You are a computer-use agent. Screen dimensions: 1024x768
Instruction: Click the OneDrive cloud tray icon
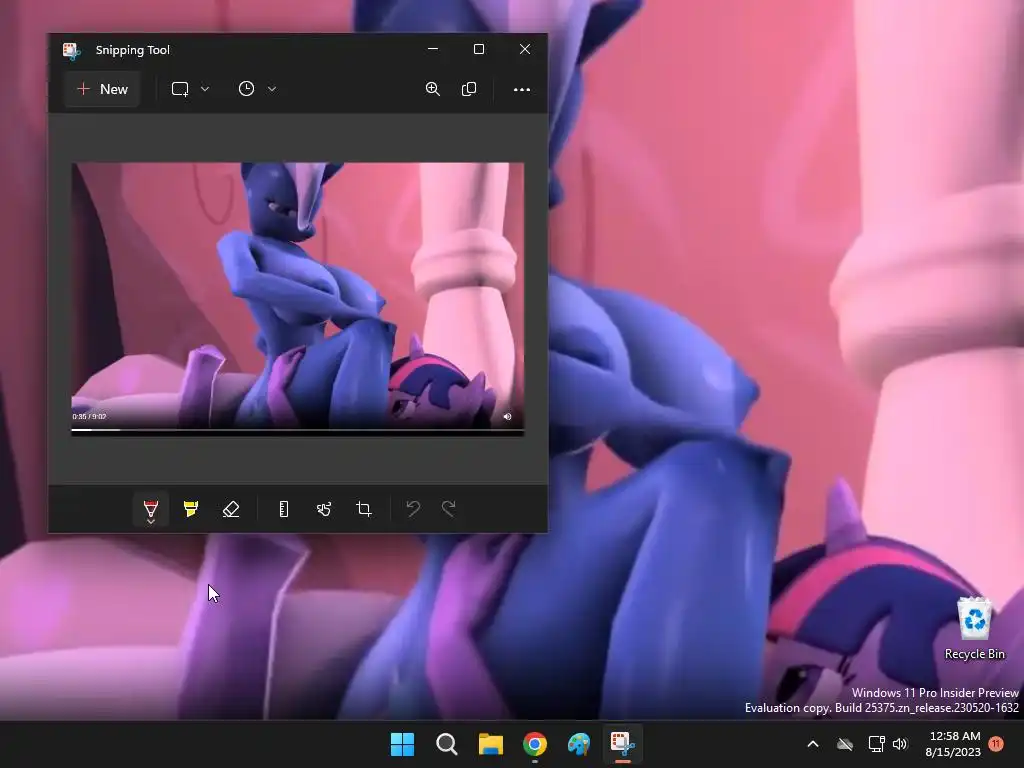click(x=845, y=744)
